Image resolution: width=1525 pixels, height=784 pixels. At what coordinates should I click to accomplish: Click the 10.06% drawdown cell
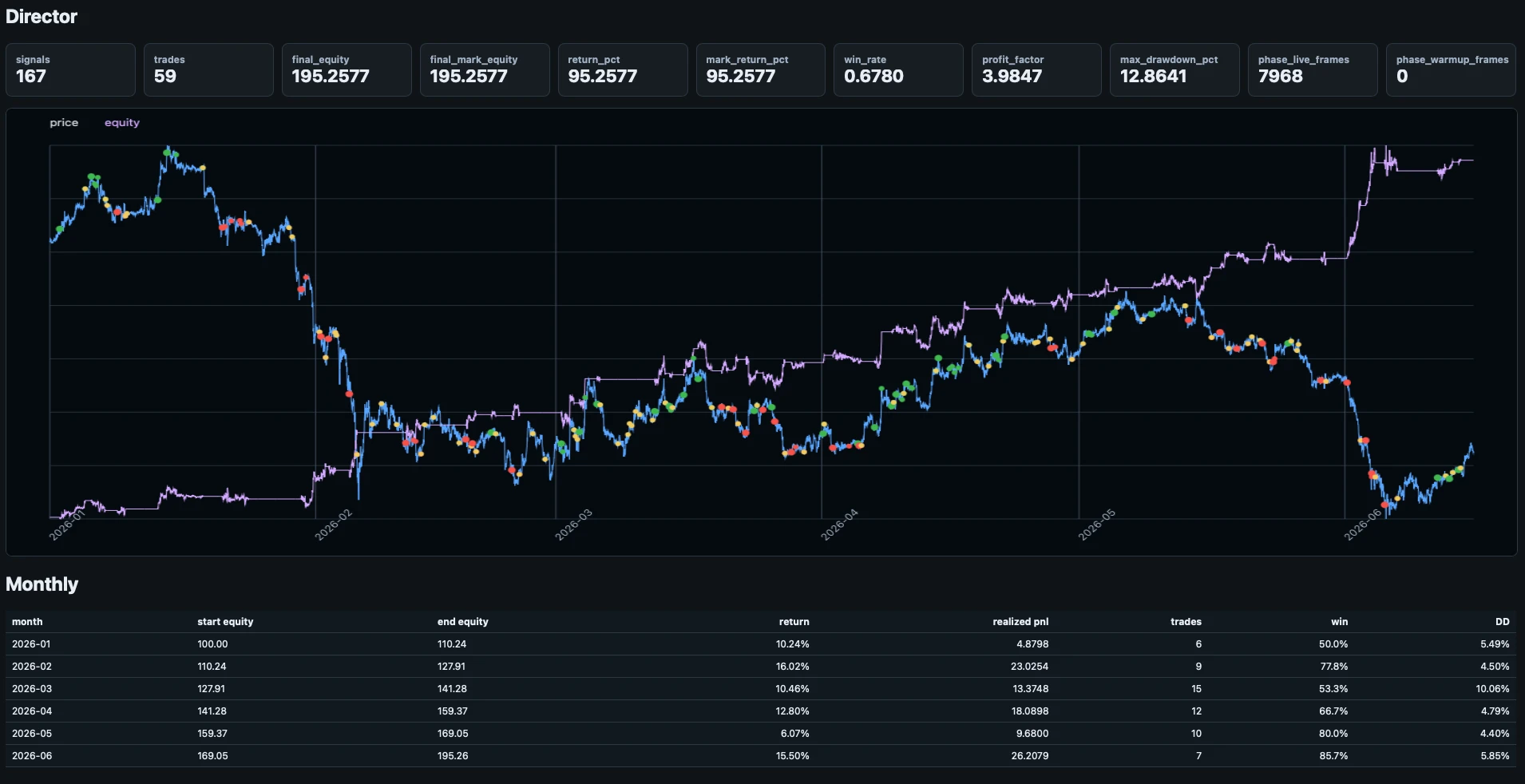[x=1492, y=689]
